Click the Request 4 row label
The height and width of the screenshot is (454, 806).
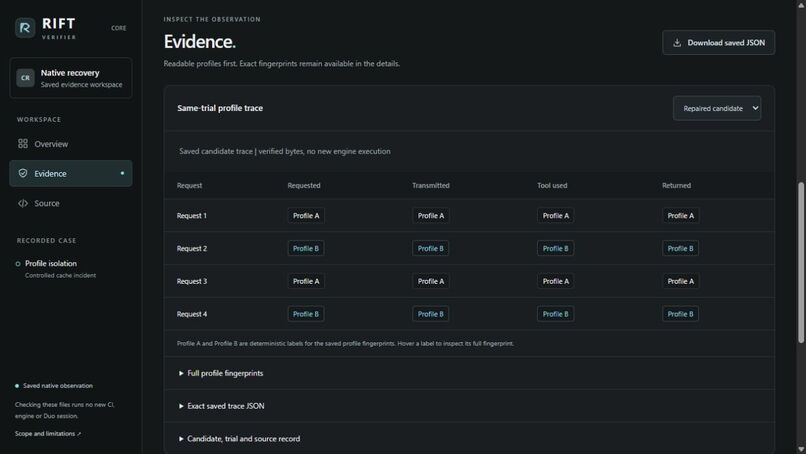pos(192,314)
